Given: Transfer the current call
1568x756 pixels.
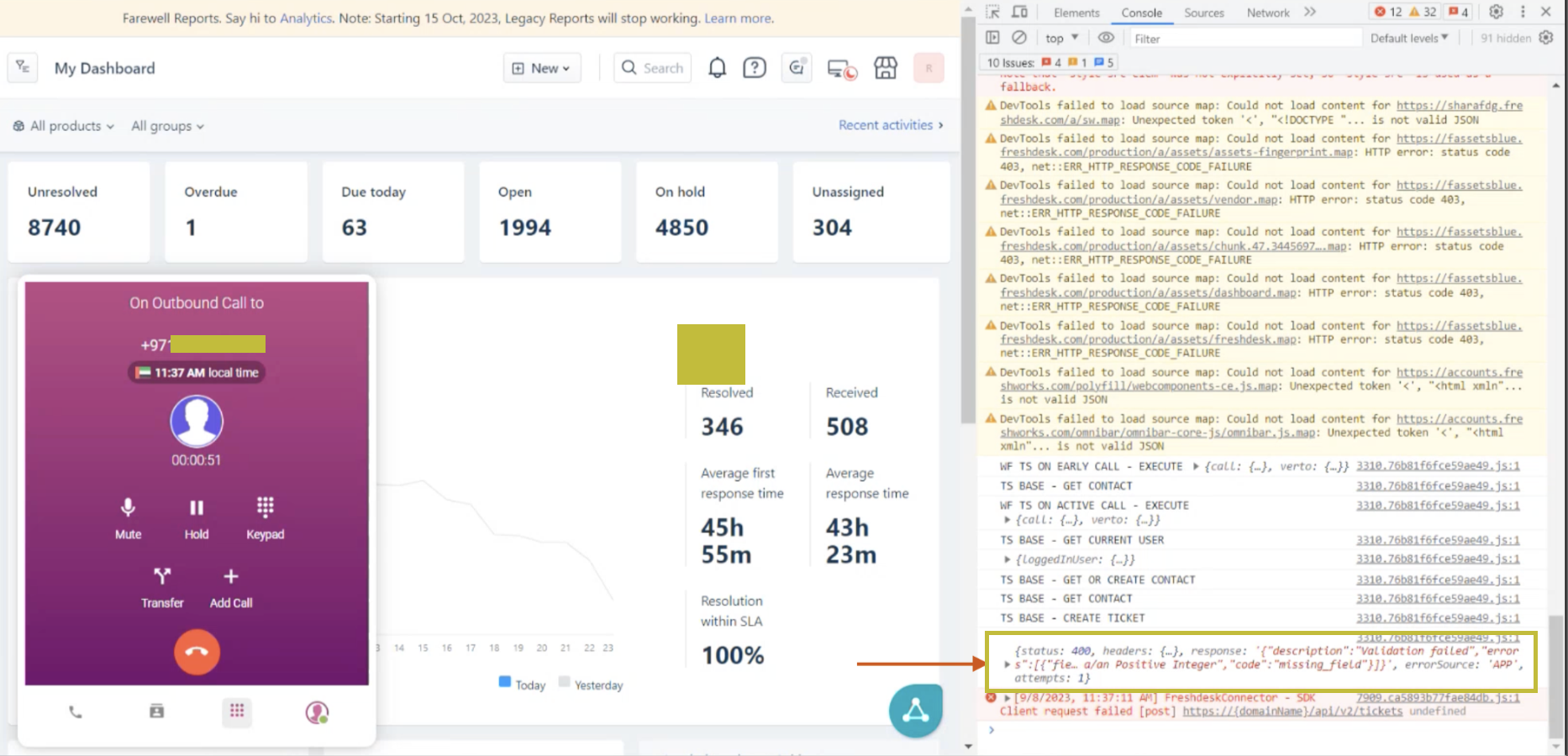Looking at the screenshot, I should tap(162, 586).
